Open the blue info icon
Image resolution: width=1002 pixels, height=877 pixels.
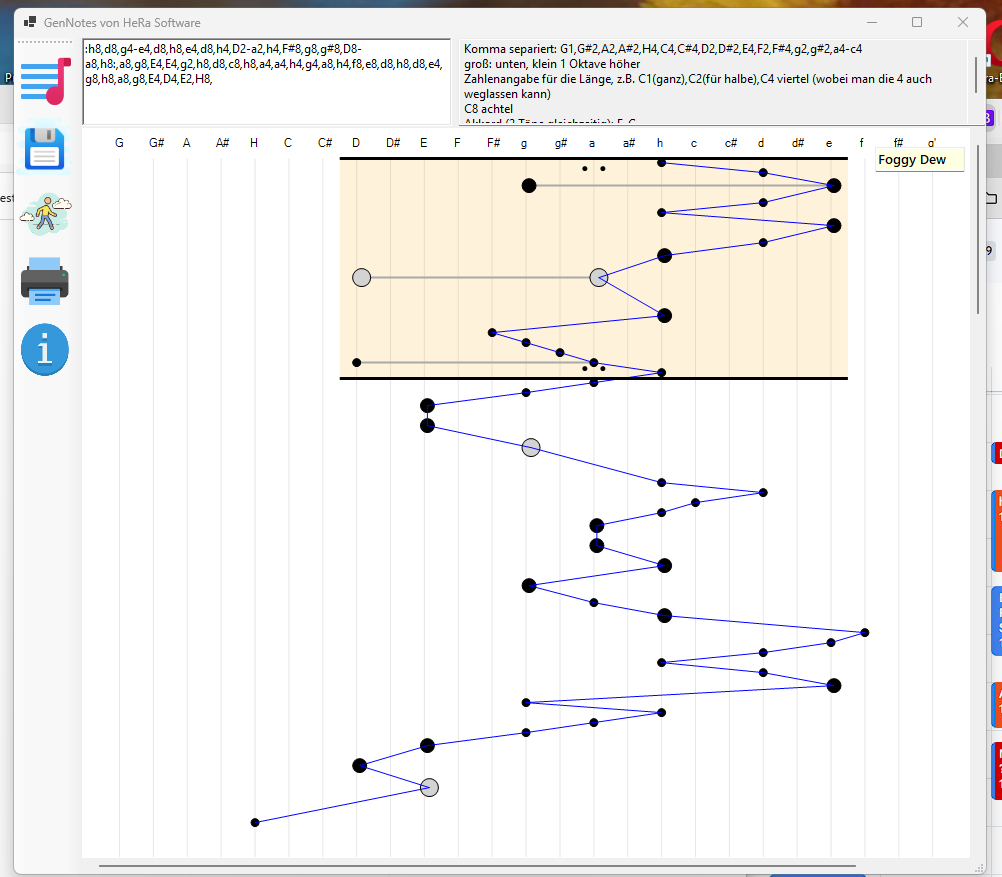coord(46,350)
